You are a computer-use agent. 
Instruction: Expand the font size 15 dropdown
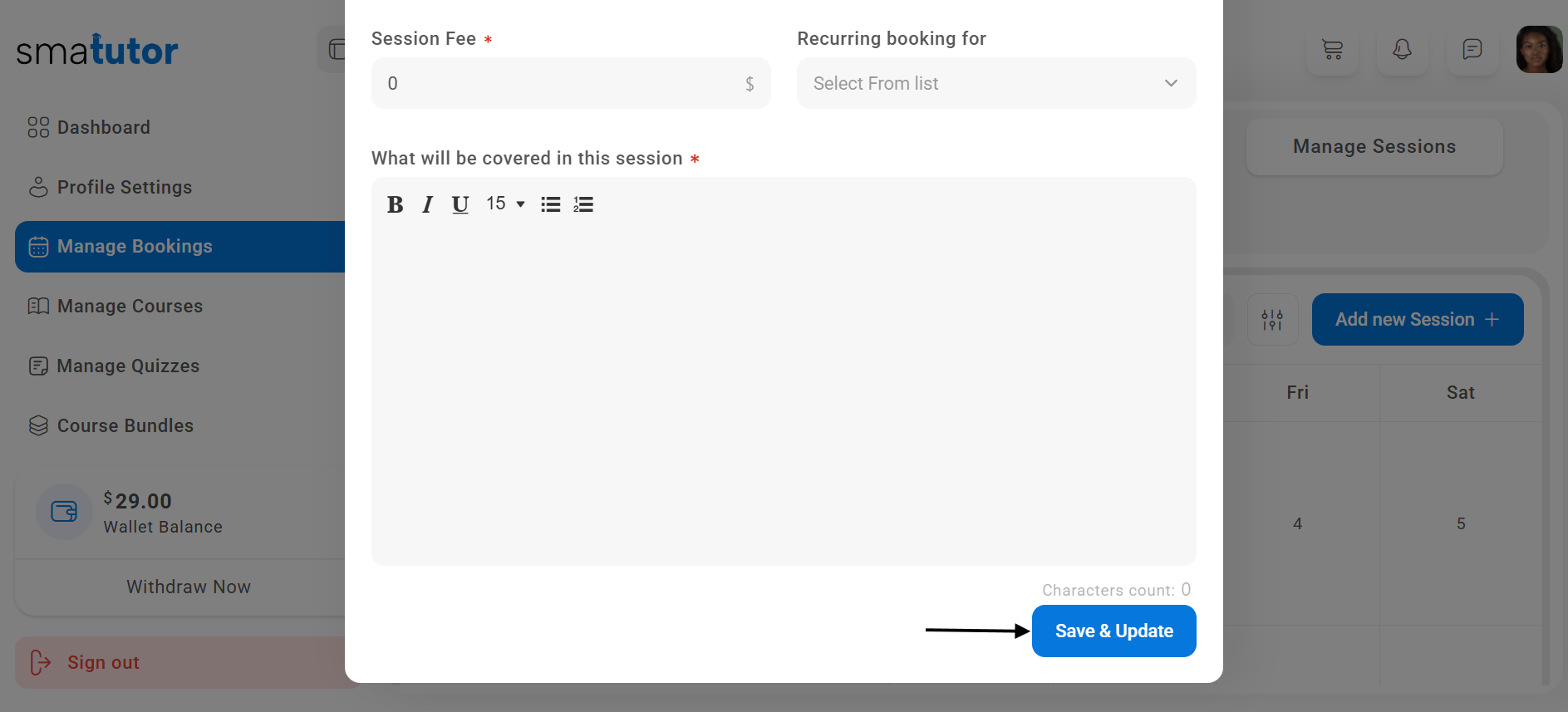point(505,204)
